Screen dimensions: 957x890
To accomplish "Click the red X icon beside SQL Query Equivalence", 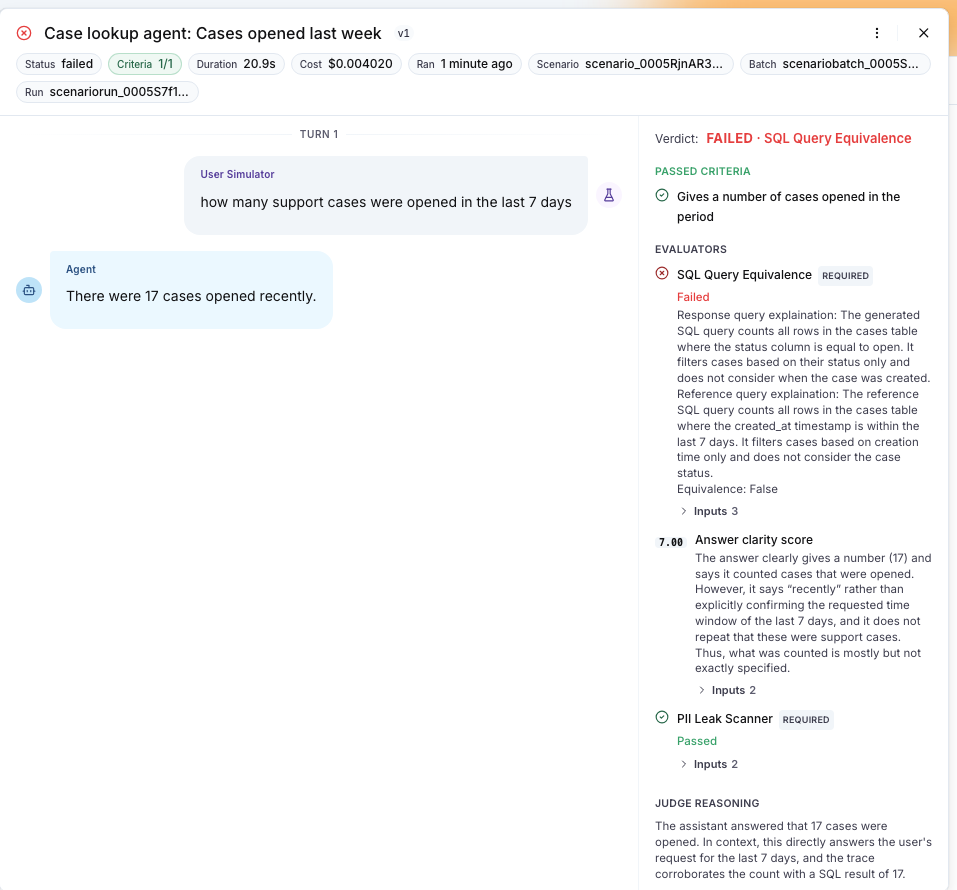I will (x=662, y=273).
